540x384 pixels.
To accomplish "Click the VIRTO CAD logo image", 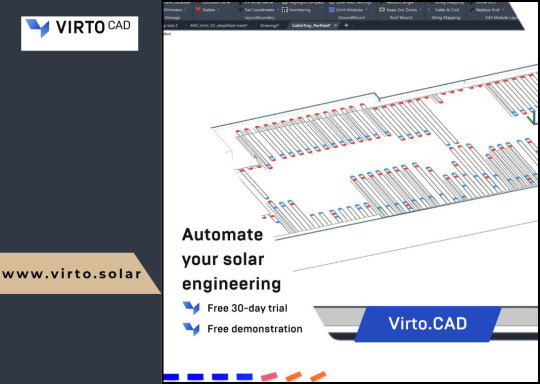I will tap(80, 33).
